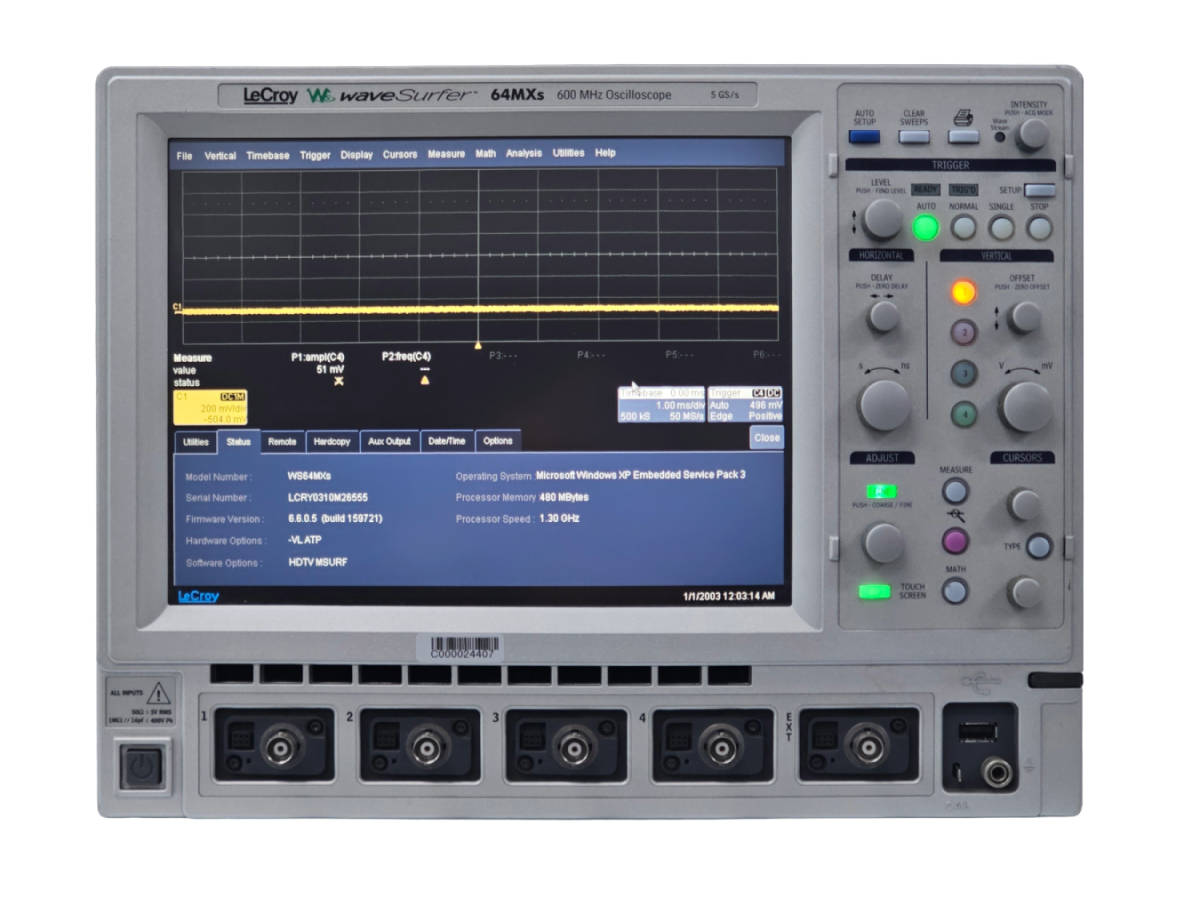Select the P2:freq(C4) measurement
The image size is (1200, 900).
406,356
